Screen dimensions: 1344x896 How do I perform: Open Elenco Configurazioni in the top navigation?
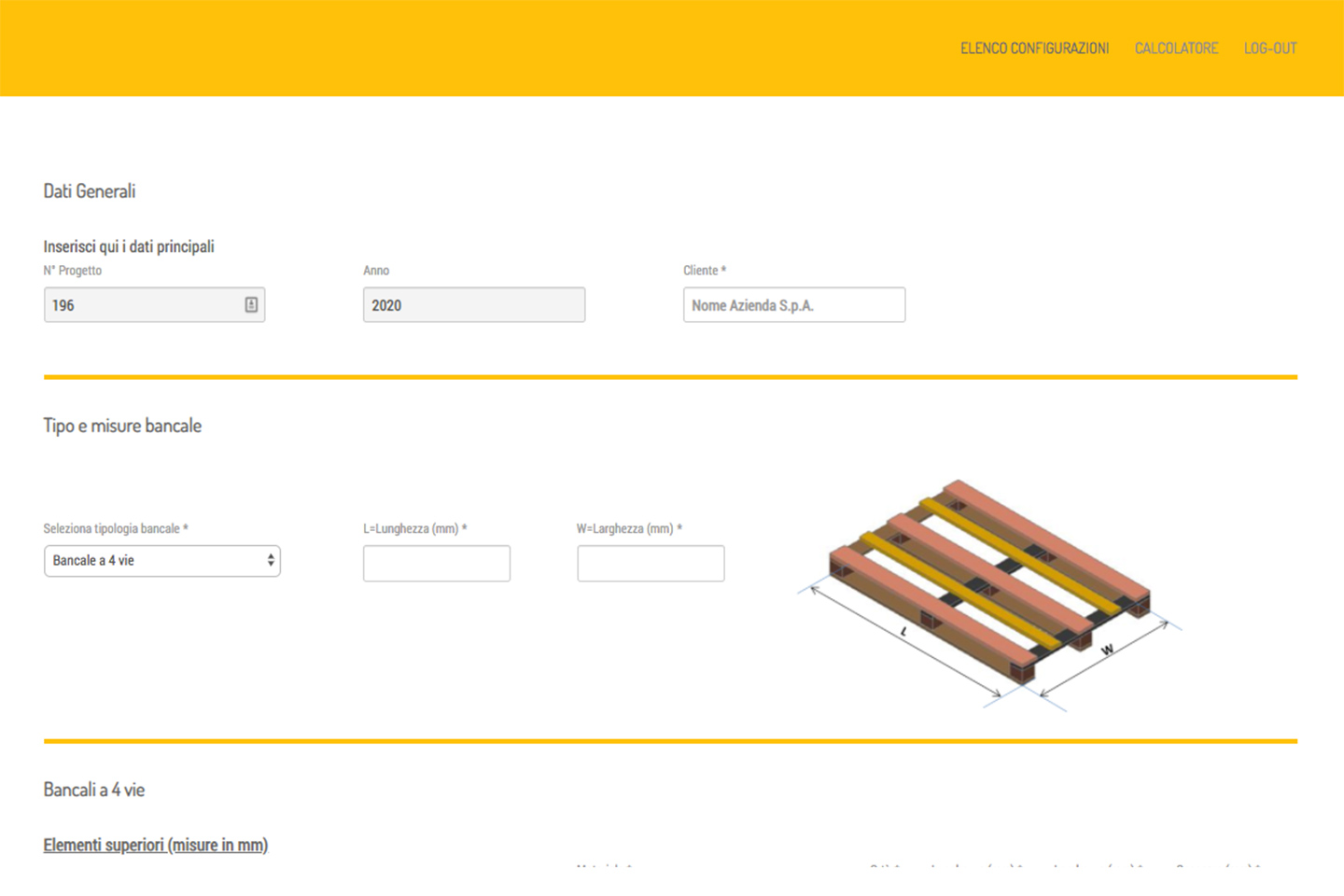pos(1034,49)
